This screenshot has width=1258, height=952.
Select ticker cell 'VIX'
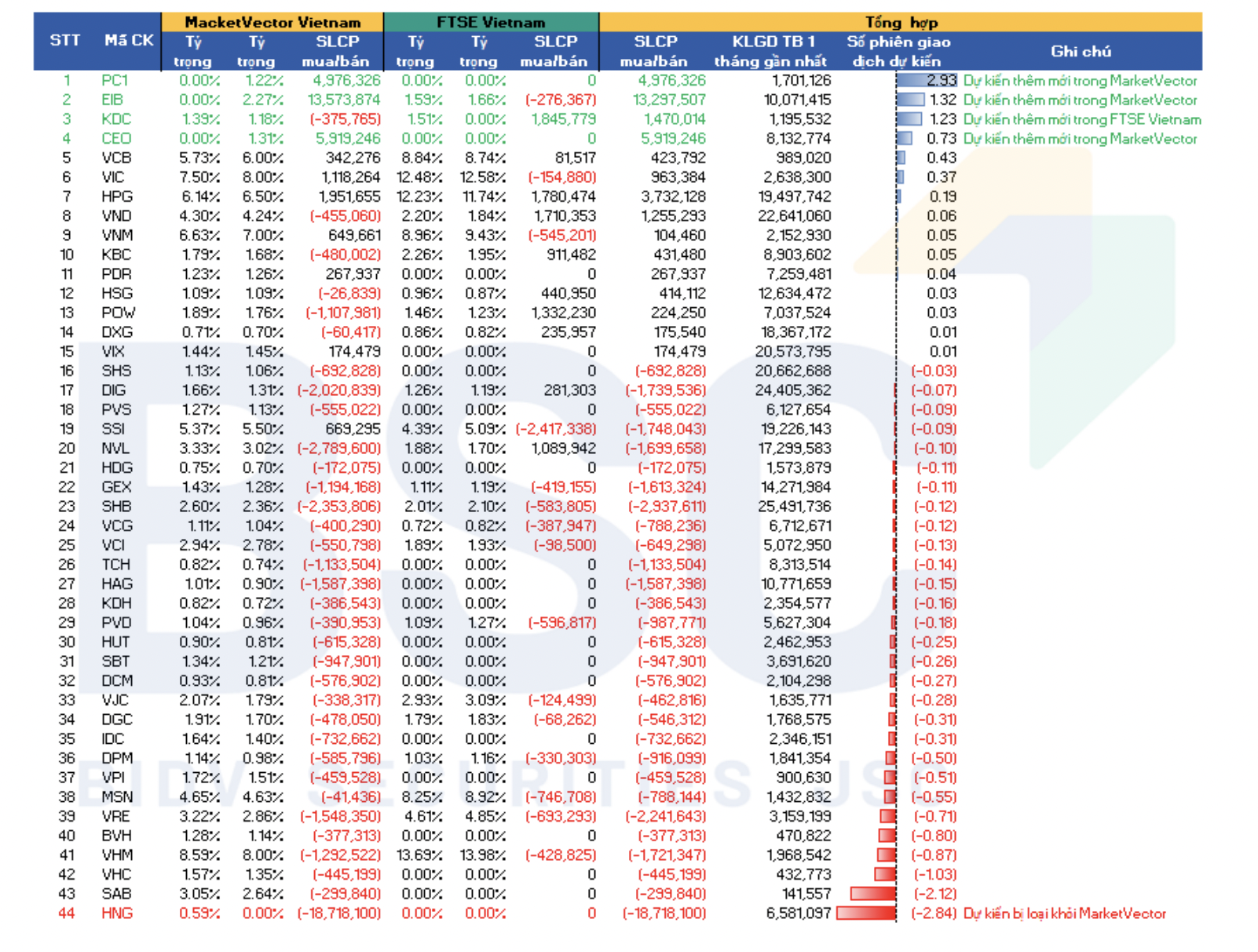click(113, 352)
